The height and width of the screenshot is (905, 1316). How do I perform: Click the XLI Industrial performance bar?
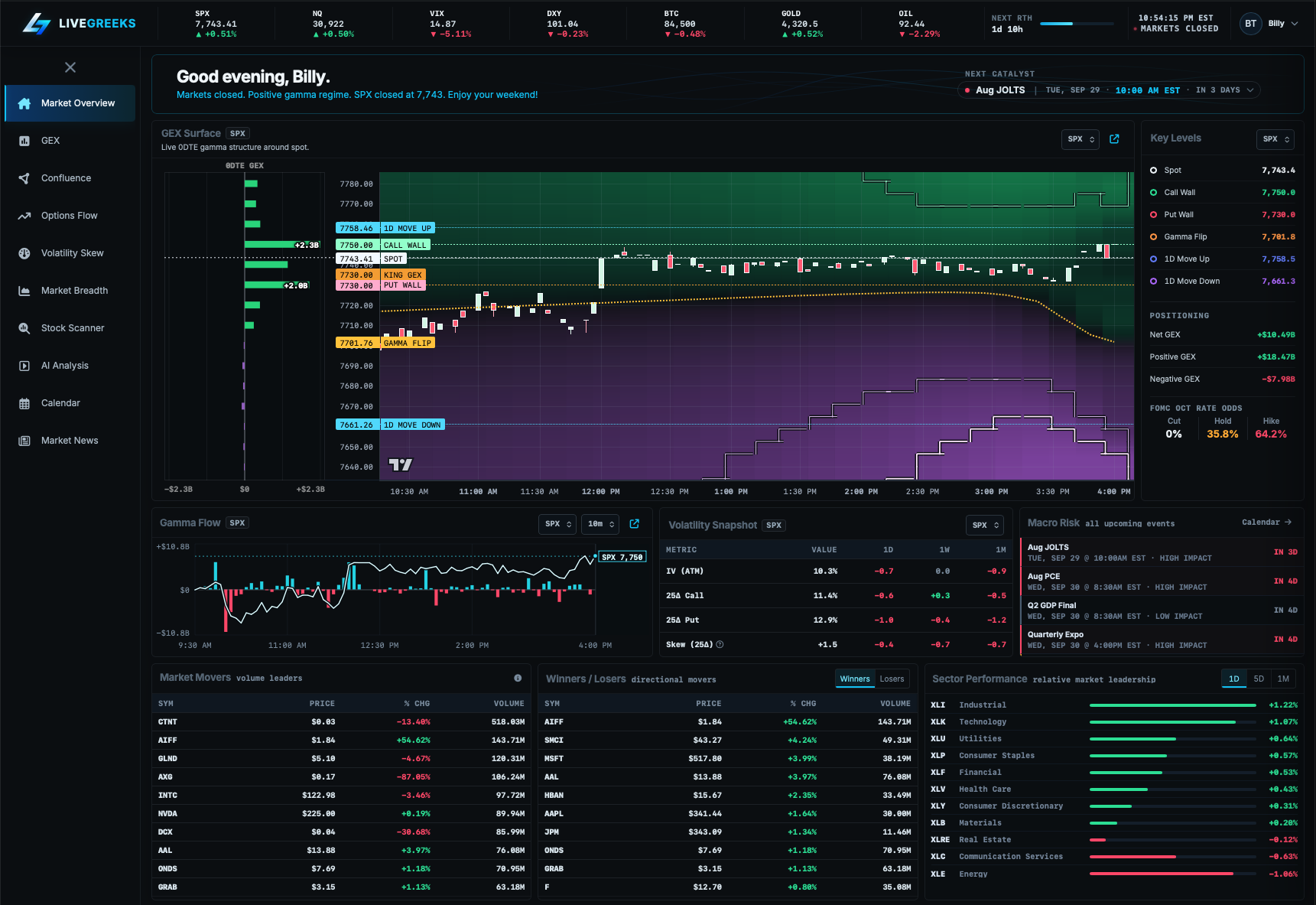pos(1173,705)
